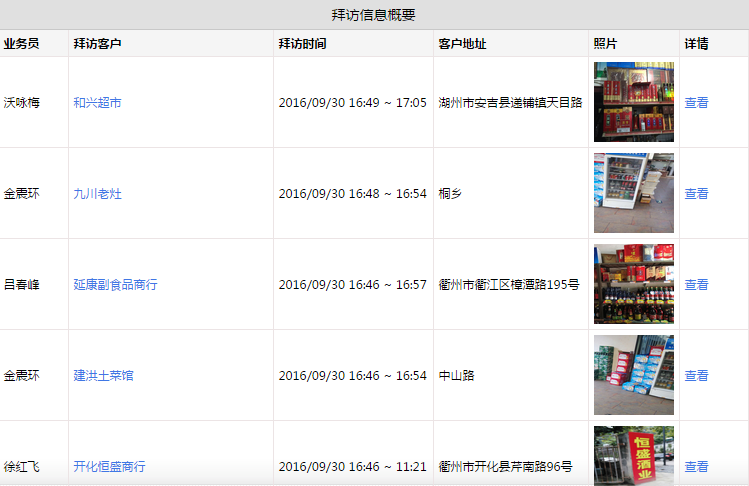The height and width of the screenshot is (486, 749).
Task: Select salesperson name 吕春峰
Action: (x=21, y=285)
